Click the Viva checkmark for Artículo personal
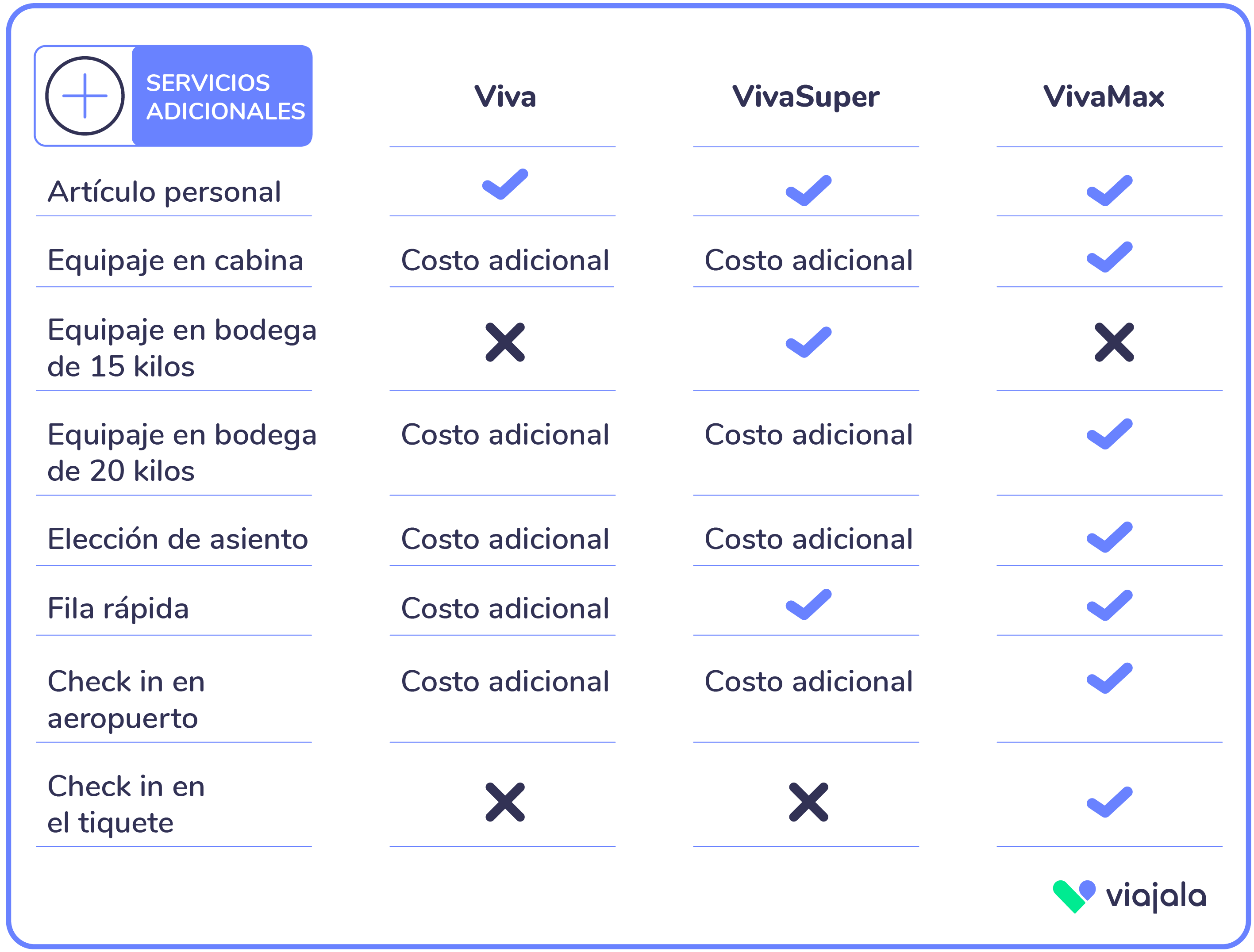This screenshot has width=1254, height=952. pyautogui.click(x=505, y=184)
